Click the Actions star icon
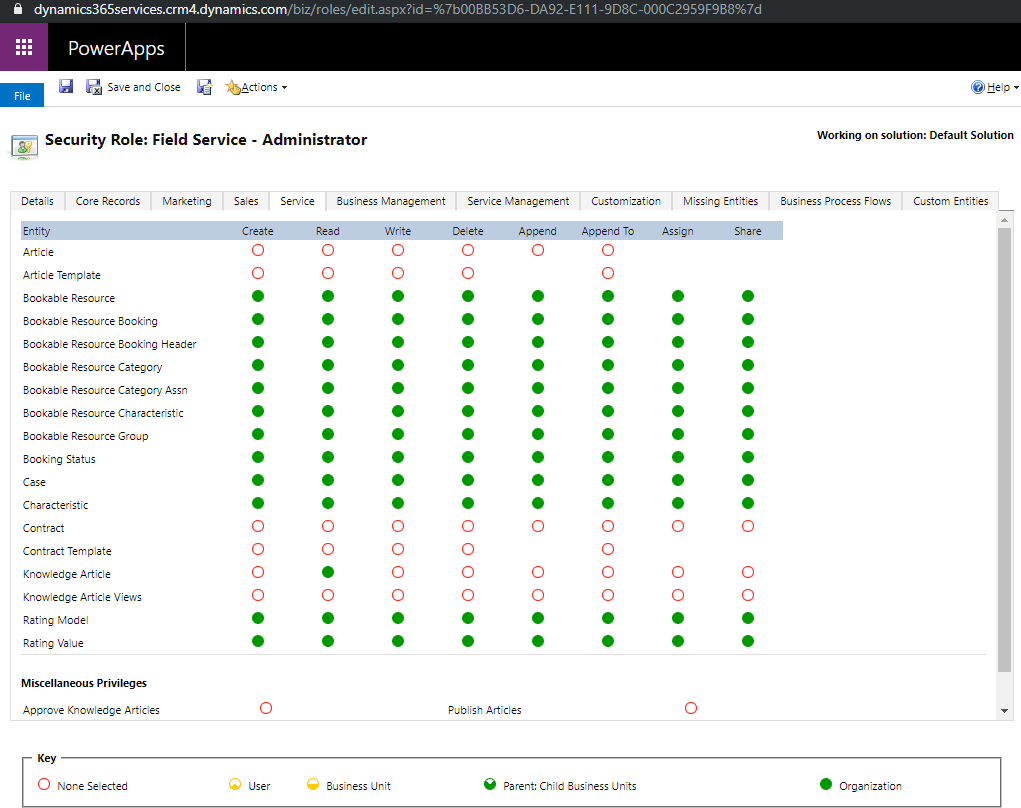1021x808 pixels. (x=232, y=87)
